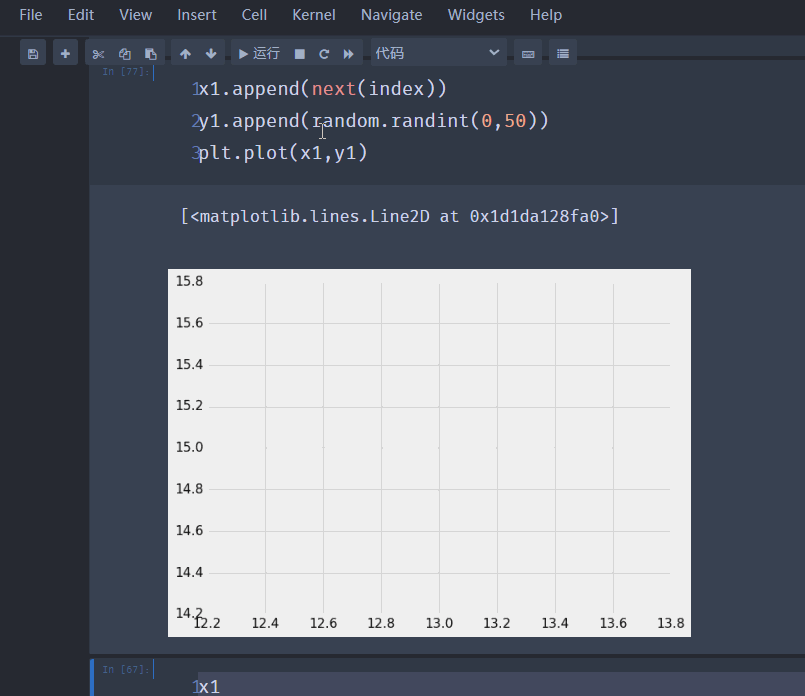Click the 13.0 x-axis label on the plot
805x696 pixels.
point(439,623)
